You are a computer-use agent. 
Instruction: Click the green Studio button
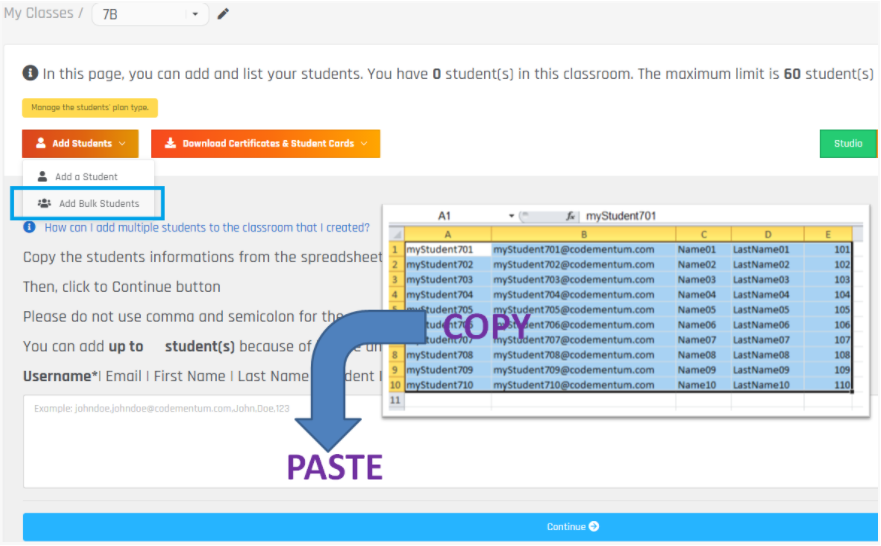click(x=848, y=143)
